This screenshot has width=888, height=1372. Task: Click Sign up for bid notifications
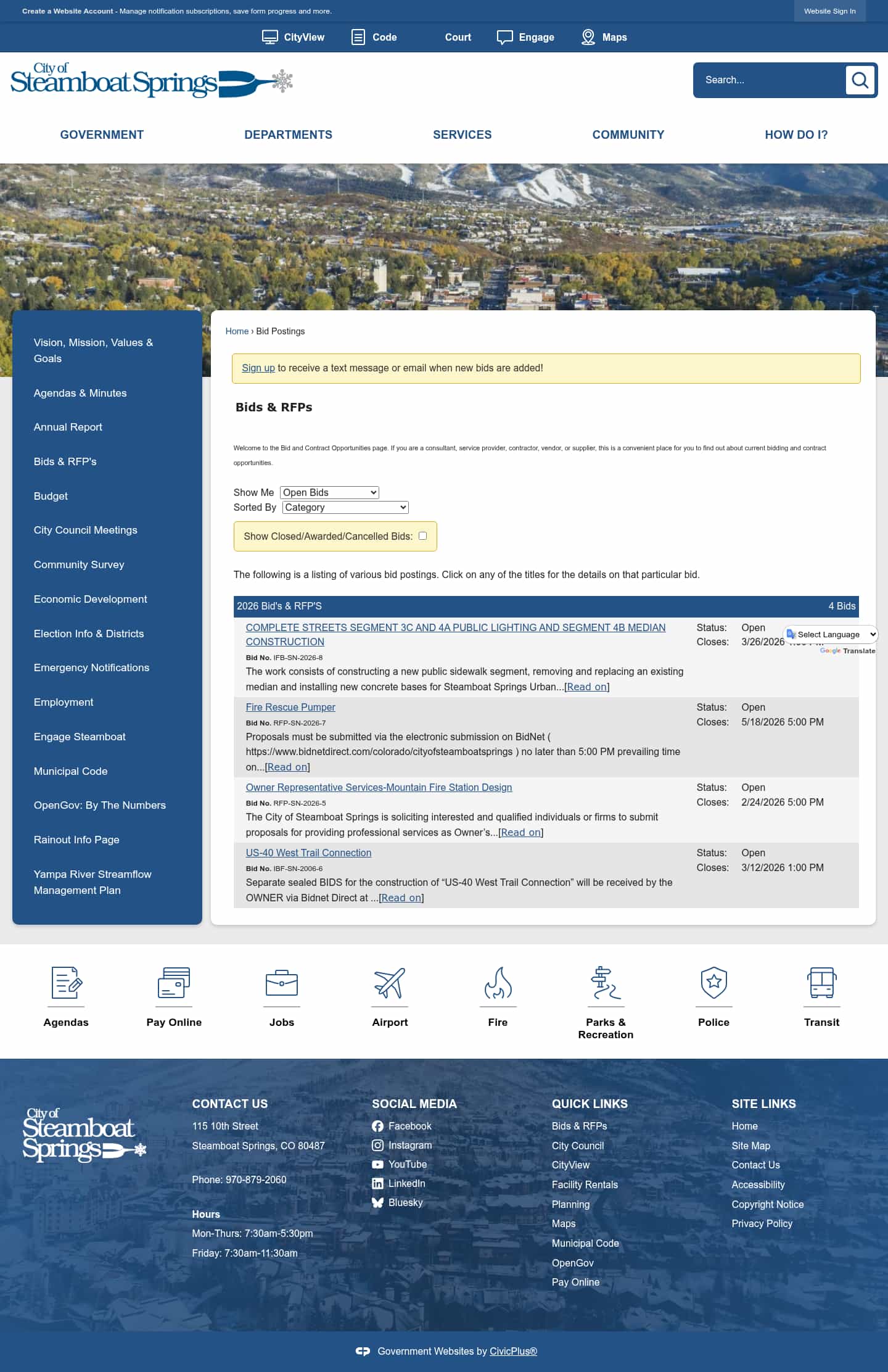tap(258, 368)
